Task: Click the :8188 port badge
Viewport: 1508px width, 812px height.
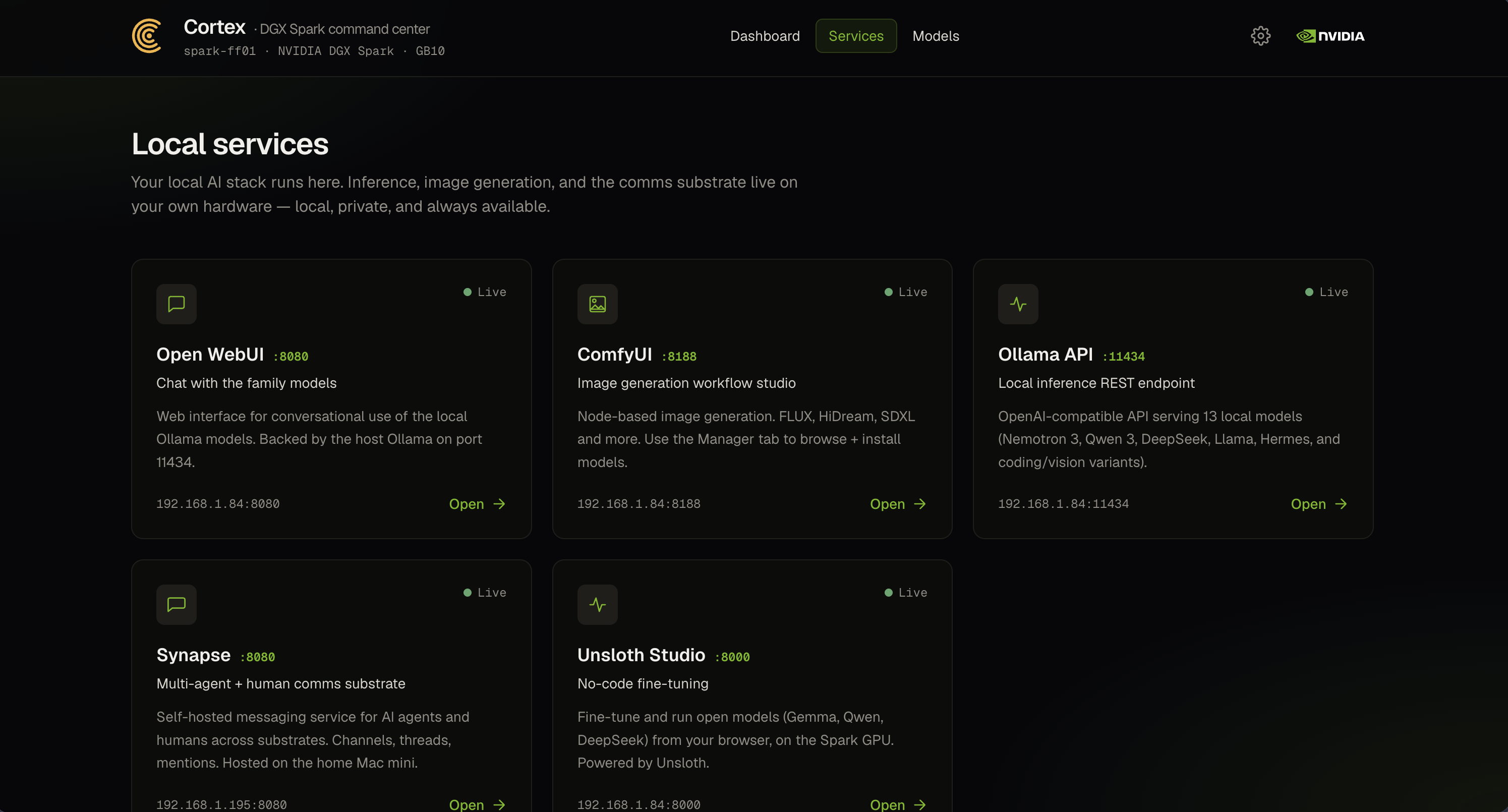Action: (679, 357)
